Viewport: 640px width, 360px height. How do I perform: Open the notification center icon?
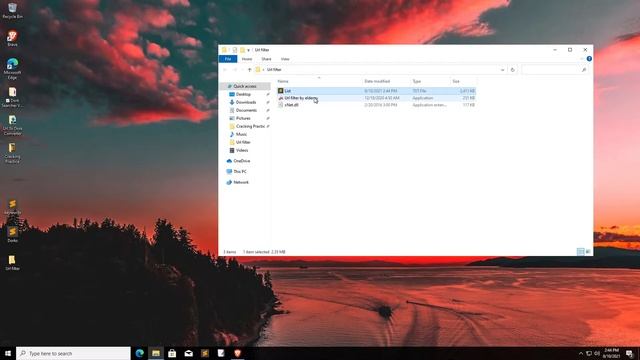(629, 353)
